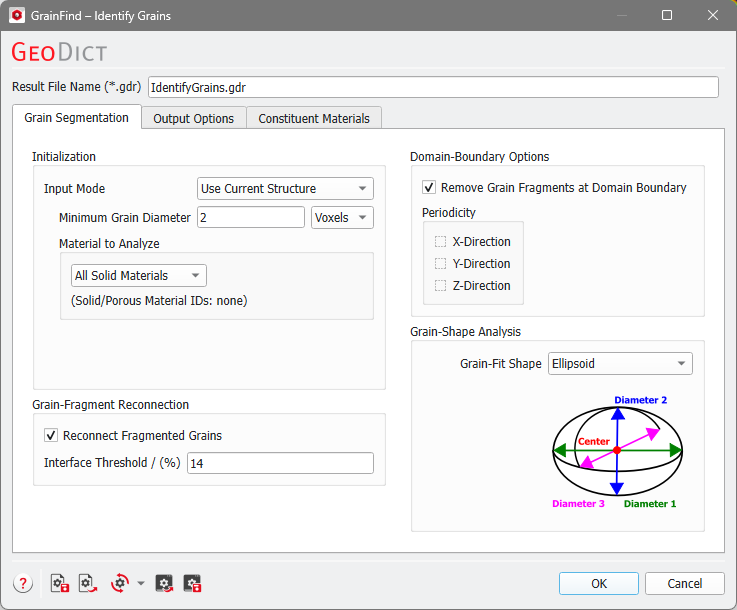Screen dimensions: 737x610
Task: Enable X-Direction periodicity checkbox
Action: coord(440,242)
